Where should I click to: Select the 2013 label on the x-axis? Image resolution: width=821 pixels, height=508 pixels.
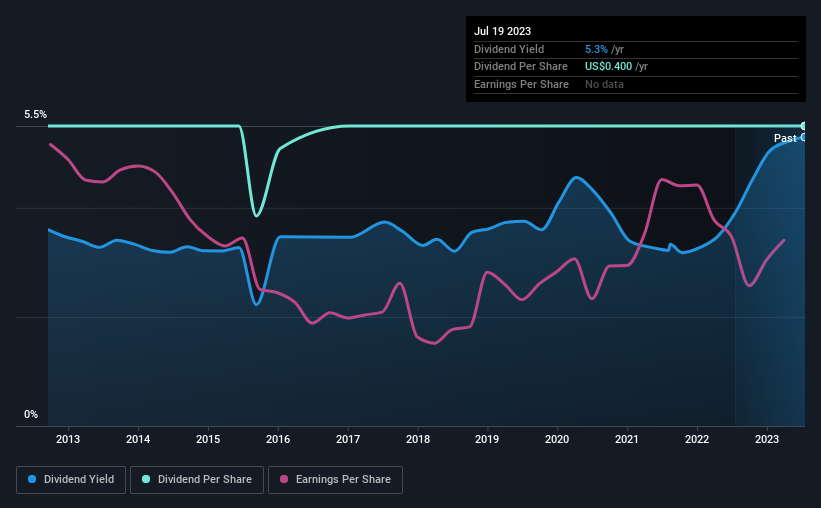tap(68, 439)
